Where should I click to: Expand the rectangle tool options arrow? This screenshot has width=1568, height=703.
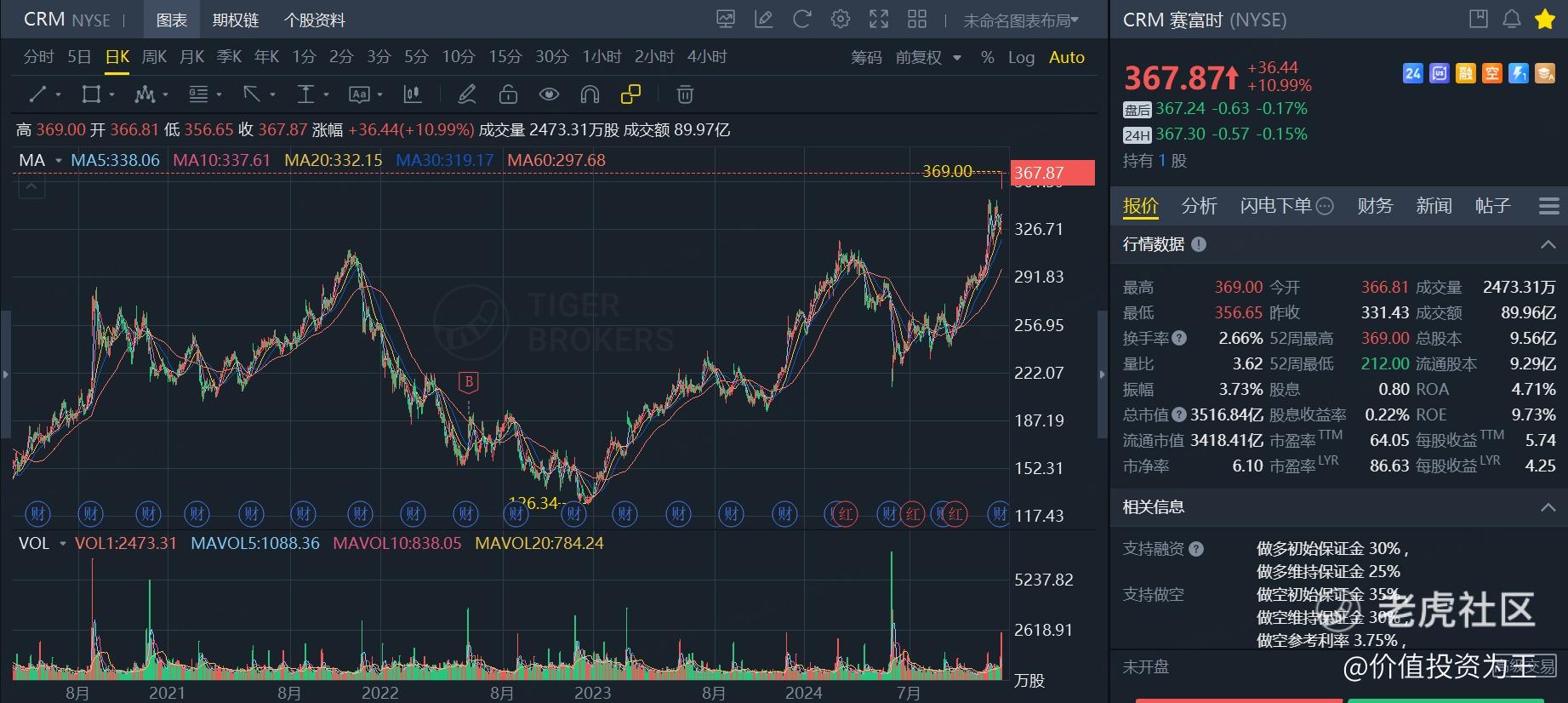point(111,94)
